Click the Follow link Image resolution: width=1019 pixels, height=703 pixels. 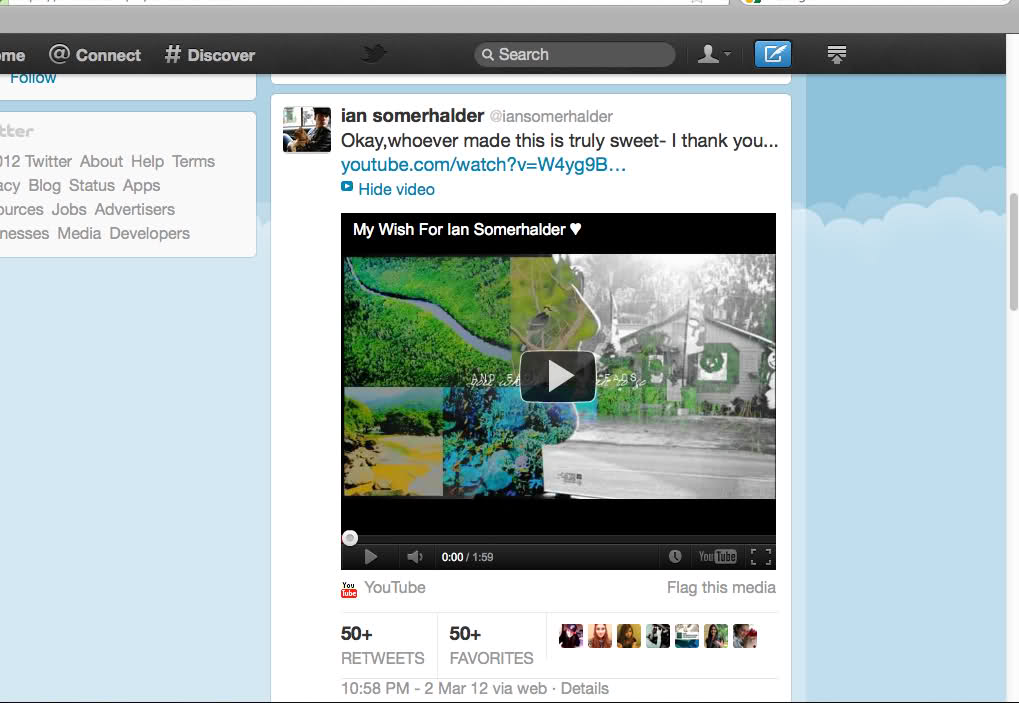click(x=32, y=79)
